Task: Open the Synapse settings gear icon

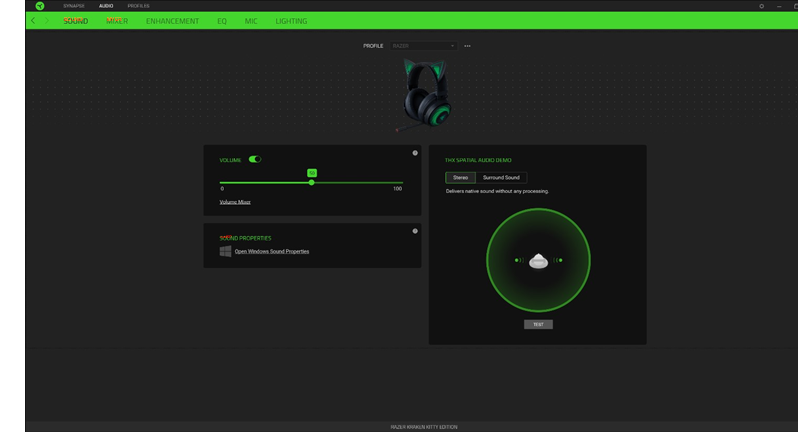Action: tap(761, 6)
